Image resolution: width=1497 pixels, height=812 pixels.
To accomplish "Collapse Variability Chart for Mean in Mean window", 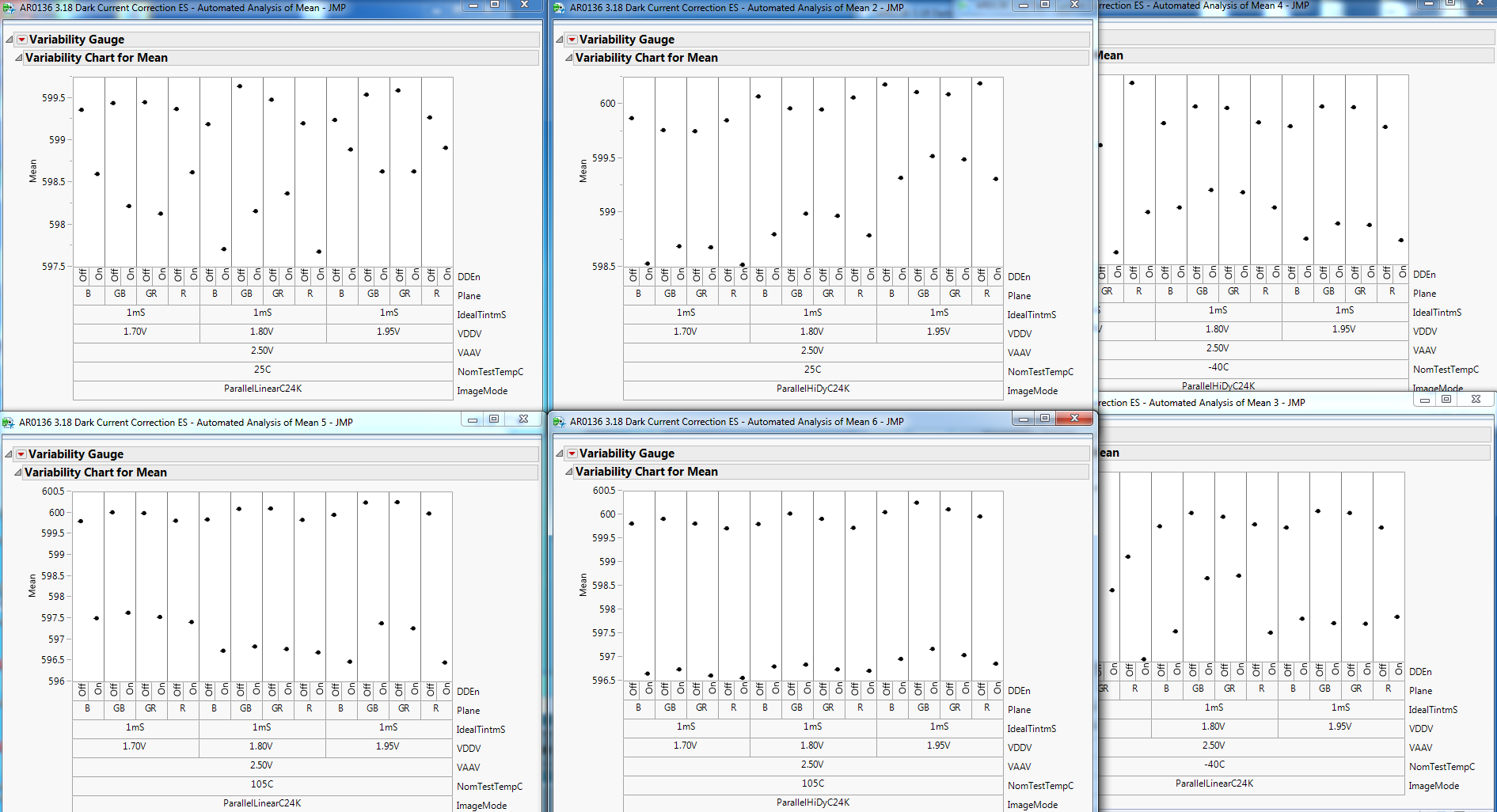I will coord(18,57).
